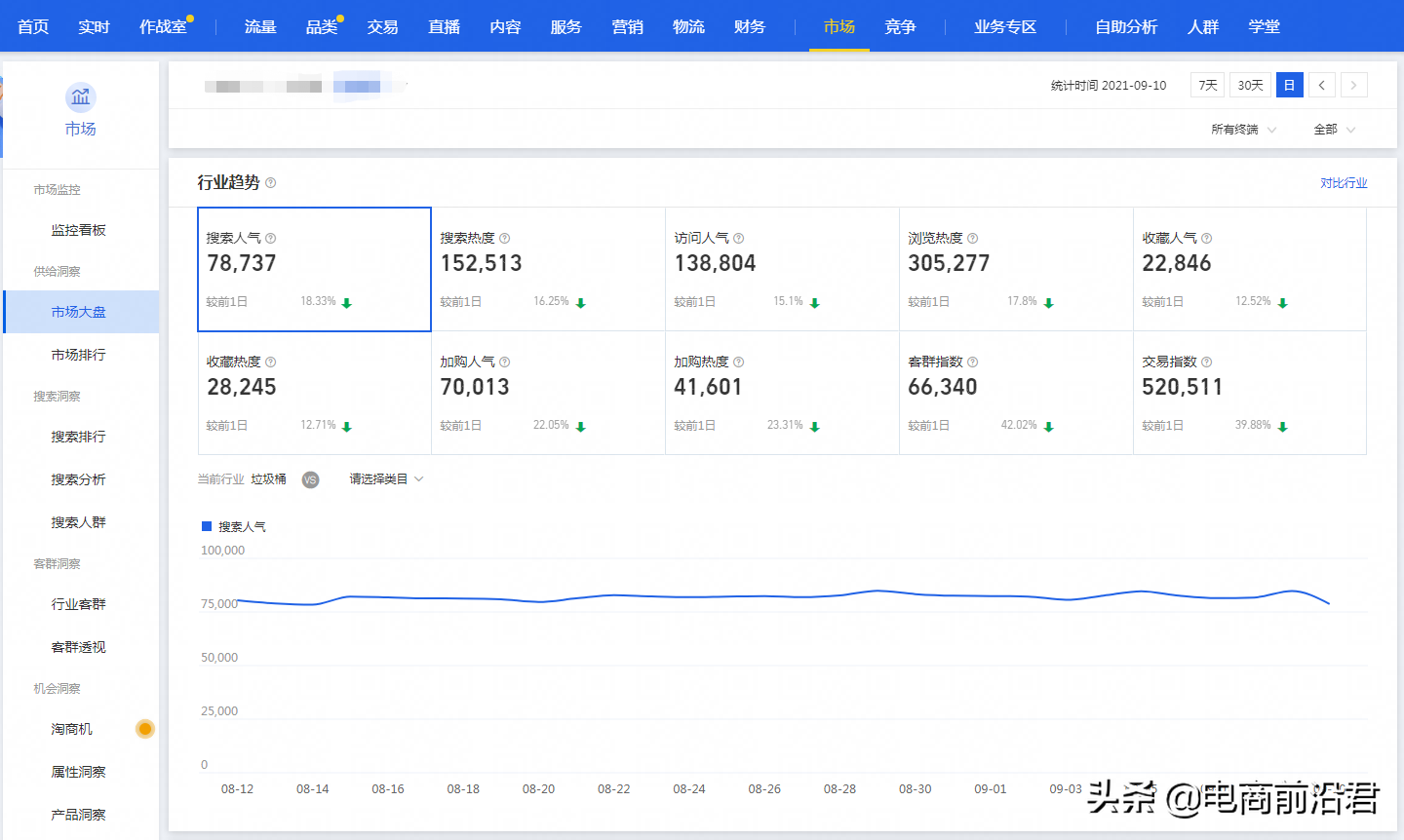Select the 收藏人气 metric card
The width and height of the screenshot is (1404, 840).
click(1250, 269)
